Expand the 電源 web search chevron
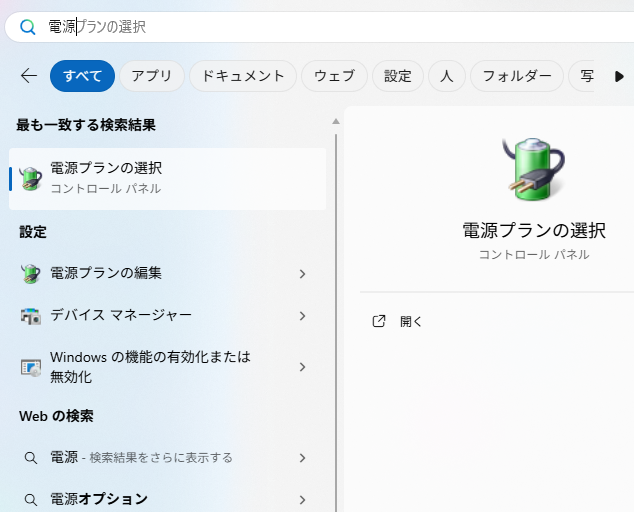The width and height of the screenshot is (634, 512). [302, 458]
